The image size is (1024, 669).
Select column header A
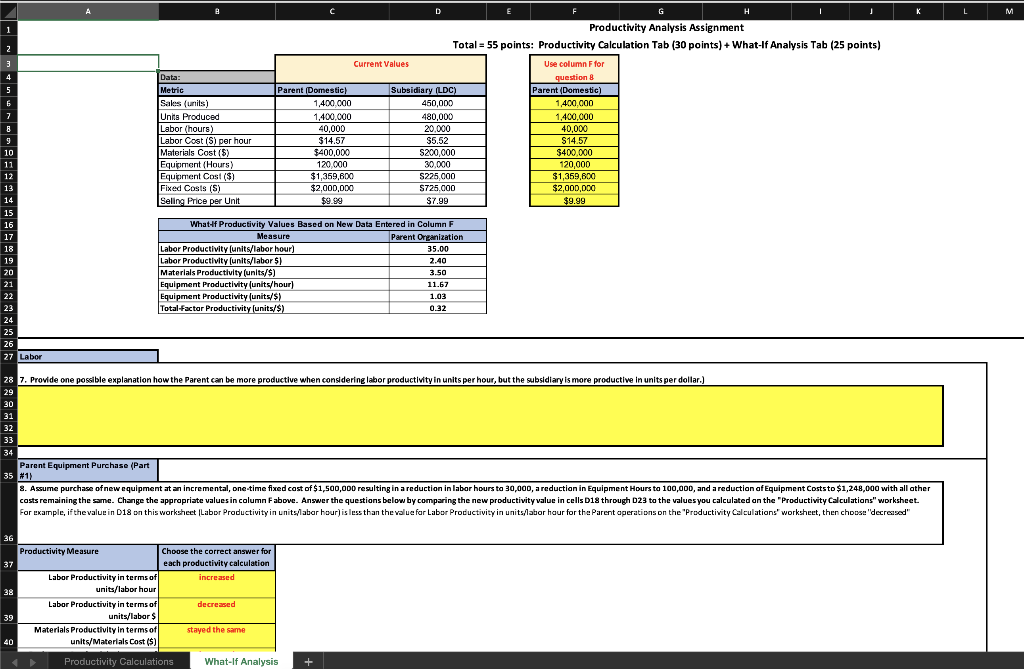click(x=88, y=11)
